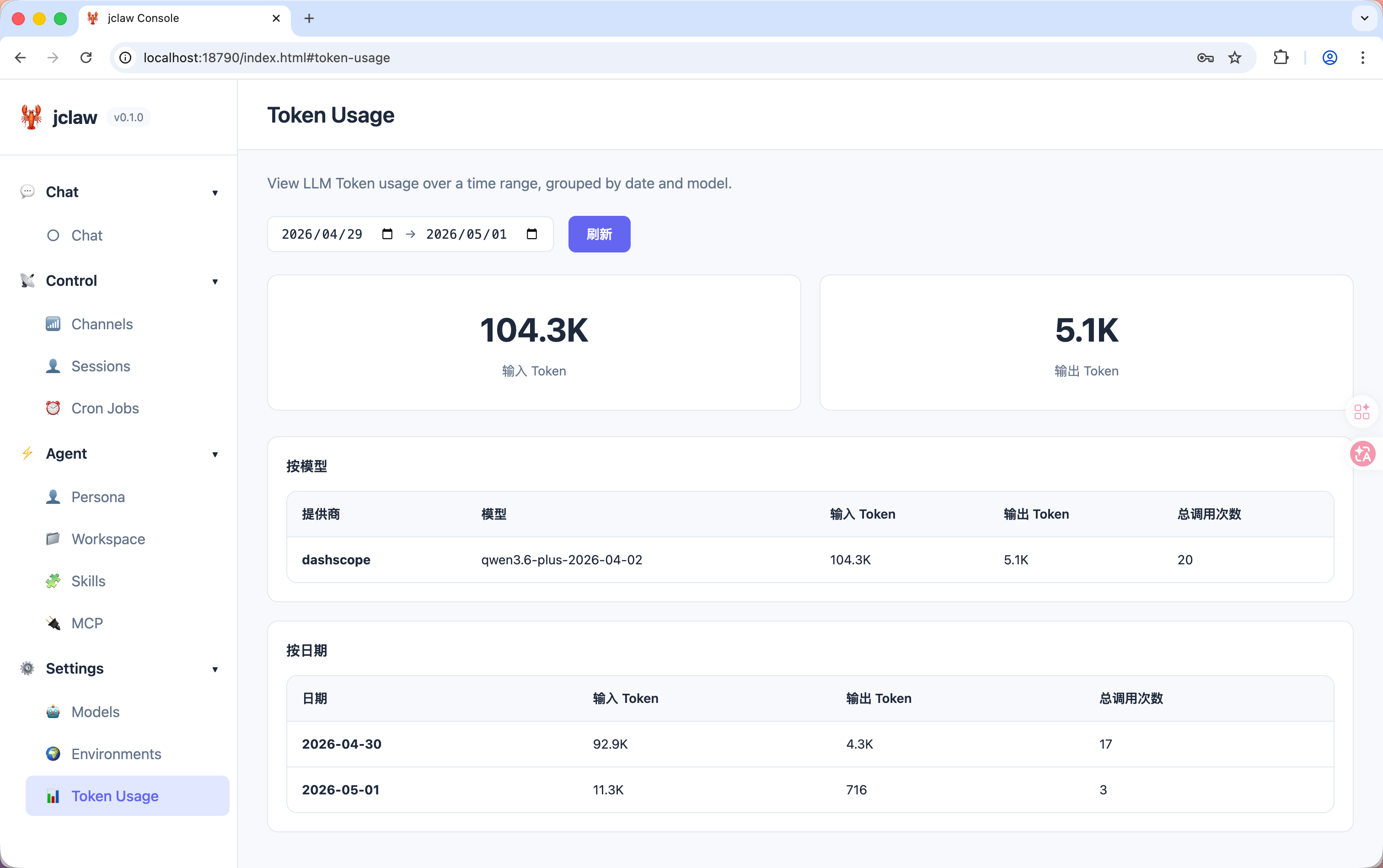The height and width of the screenshot is (868, 1383).
Task: Open the Sessions page
Action: (128, 366)
